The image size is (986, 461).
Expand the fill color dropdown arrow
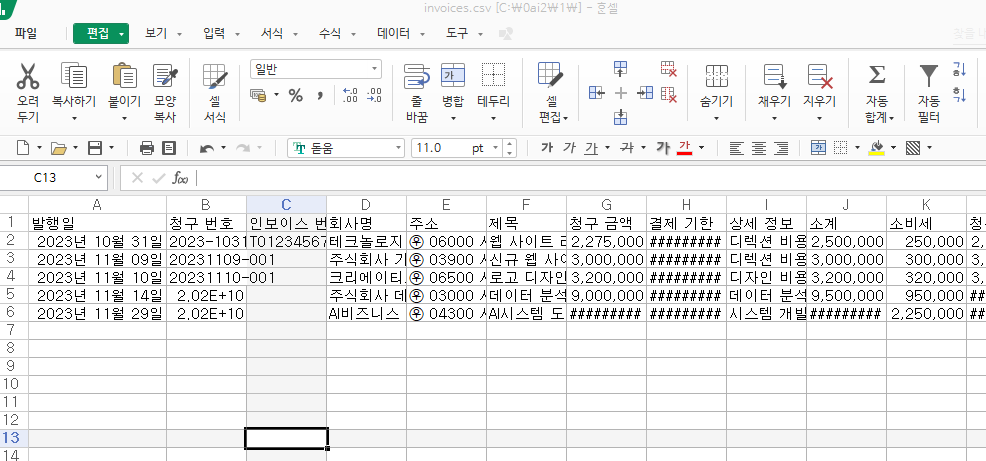coord(893,148)
